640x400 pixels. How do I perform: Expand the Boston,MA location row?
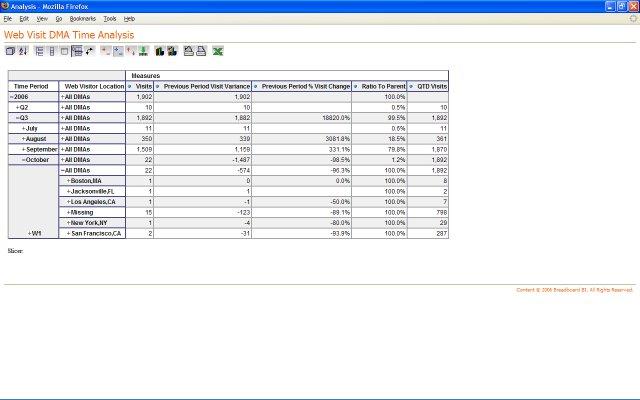point(69,180)
